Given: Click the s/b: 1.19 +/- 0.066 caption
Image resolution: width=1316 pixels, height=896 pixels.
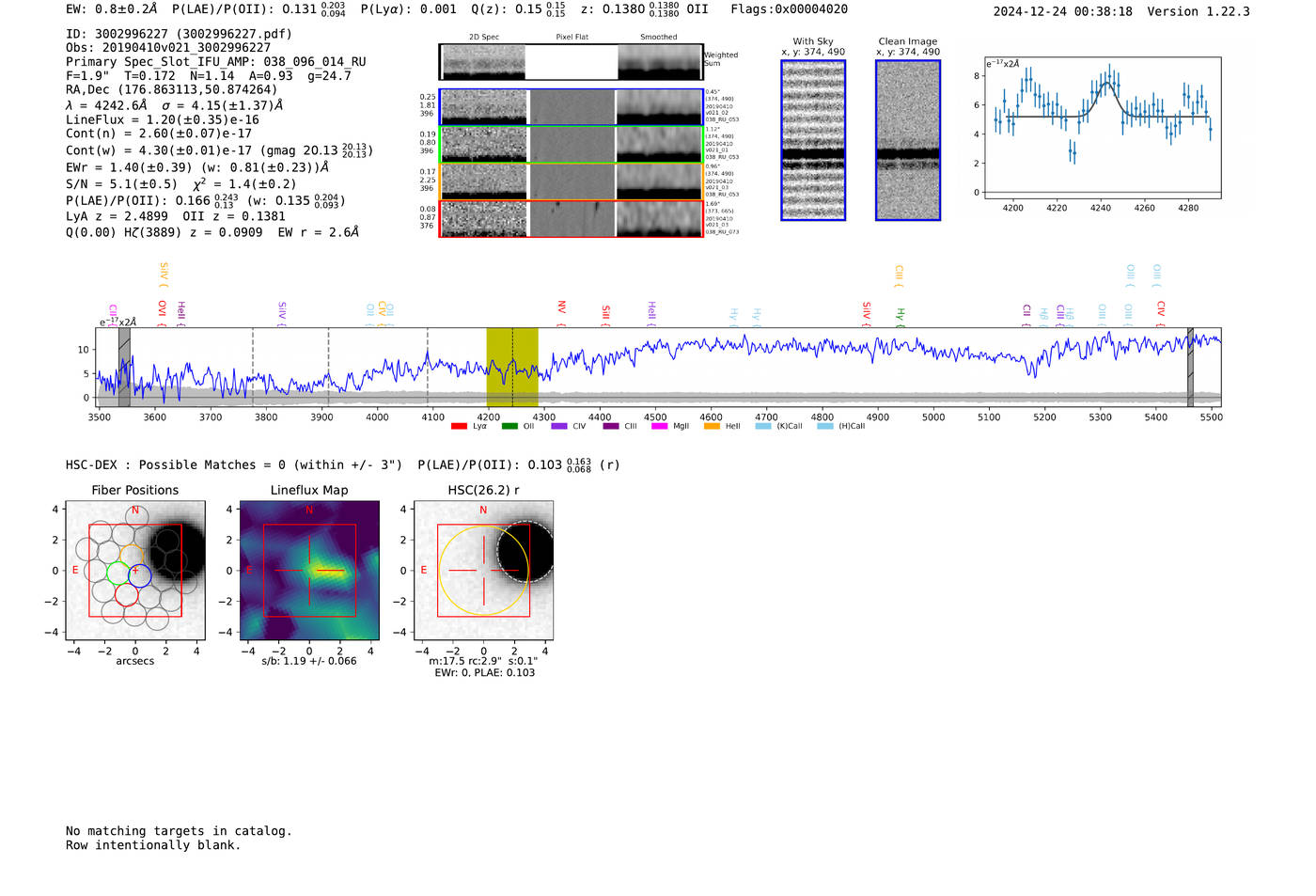Looking at the screenshot, I should point(309,661).
